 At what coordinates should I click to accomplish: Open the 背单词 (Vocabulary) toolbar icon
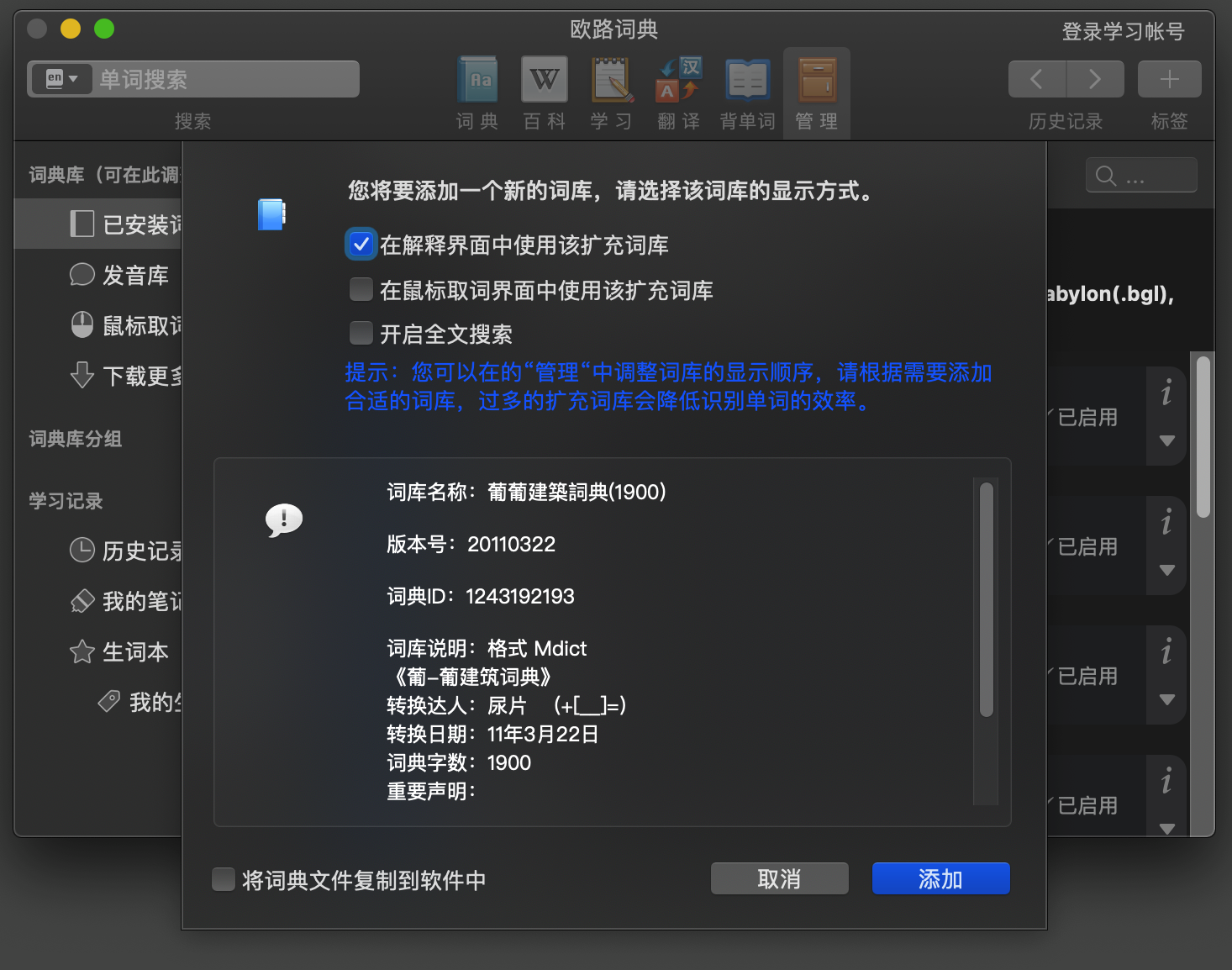point(746,80)
